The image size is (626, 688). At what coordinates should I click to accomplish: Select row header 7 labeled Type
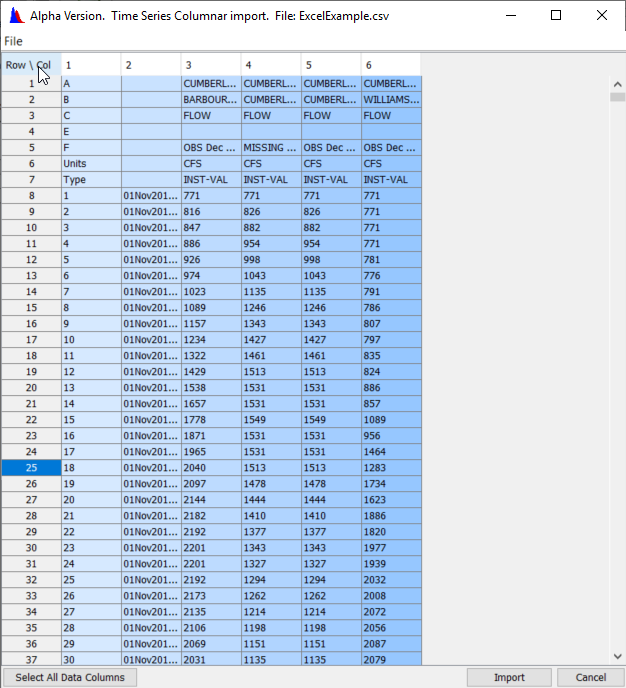tap(30, 179)
